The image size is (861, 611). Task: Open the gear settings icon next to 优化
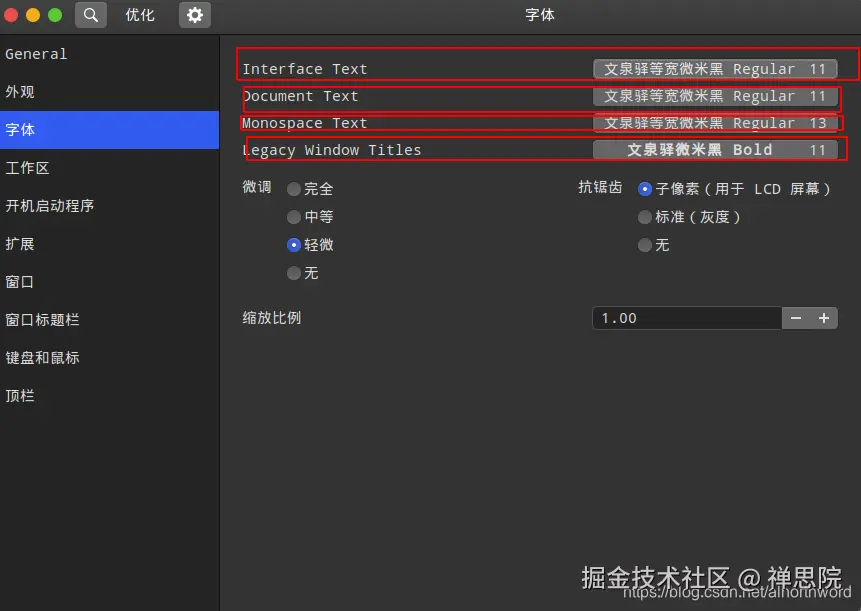194,15
